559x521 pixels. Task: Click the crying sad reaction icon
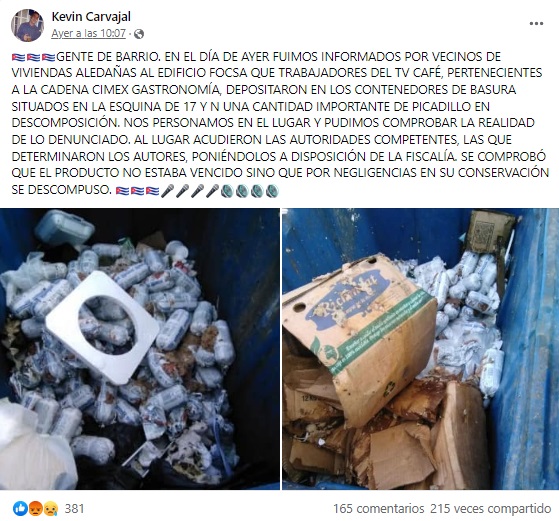(51, 509)
